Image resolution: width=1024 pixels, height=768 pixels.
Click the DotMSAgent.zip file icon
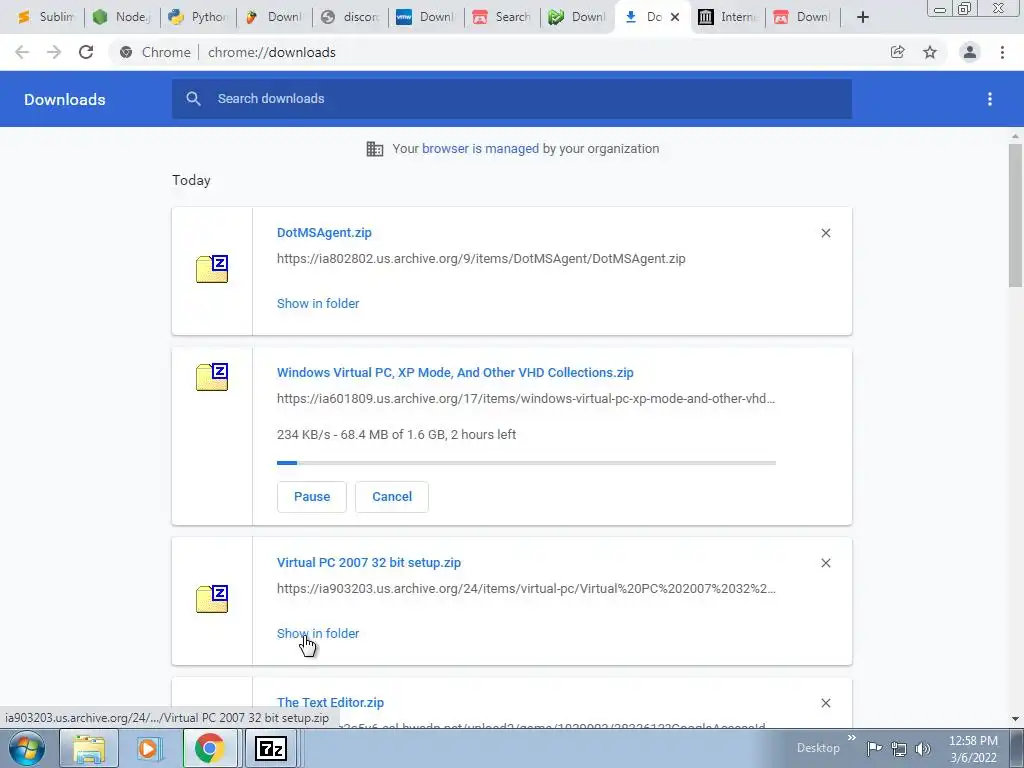[212, 269]
